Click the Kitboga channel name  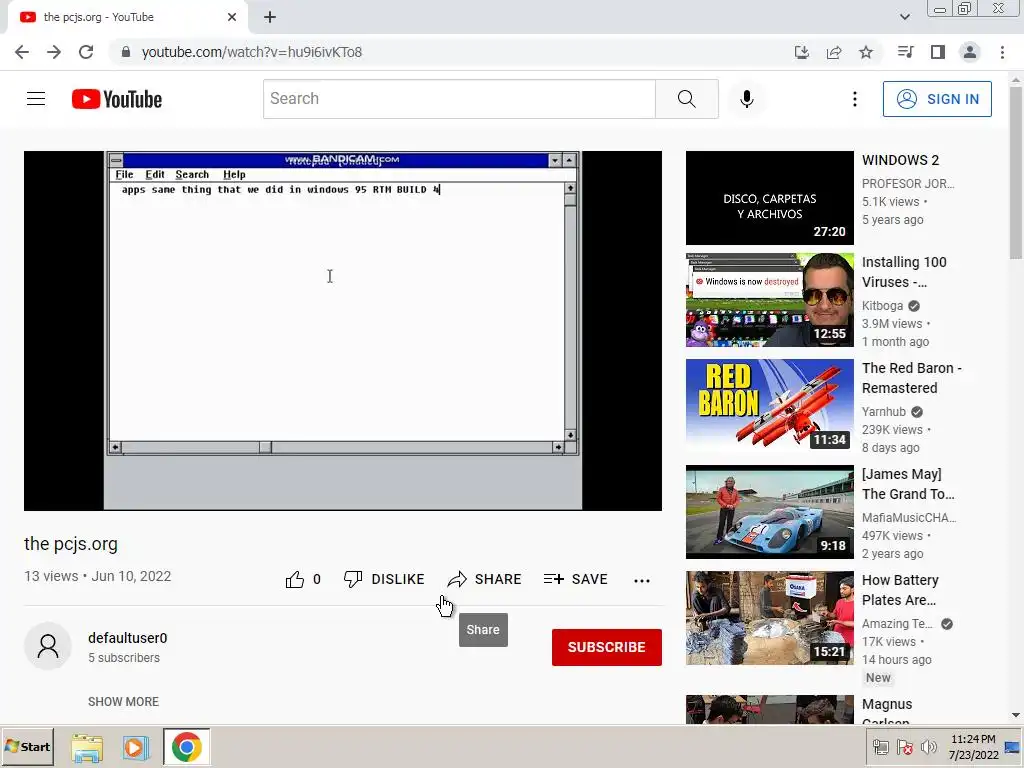(x=882, y=306)
